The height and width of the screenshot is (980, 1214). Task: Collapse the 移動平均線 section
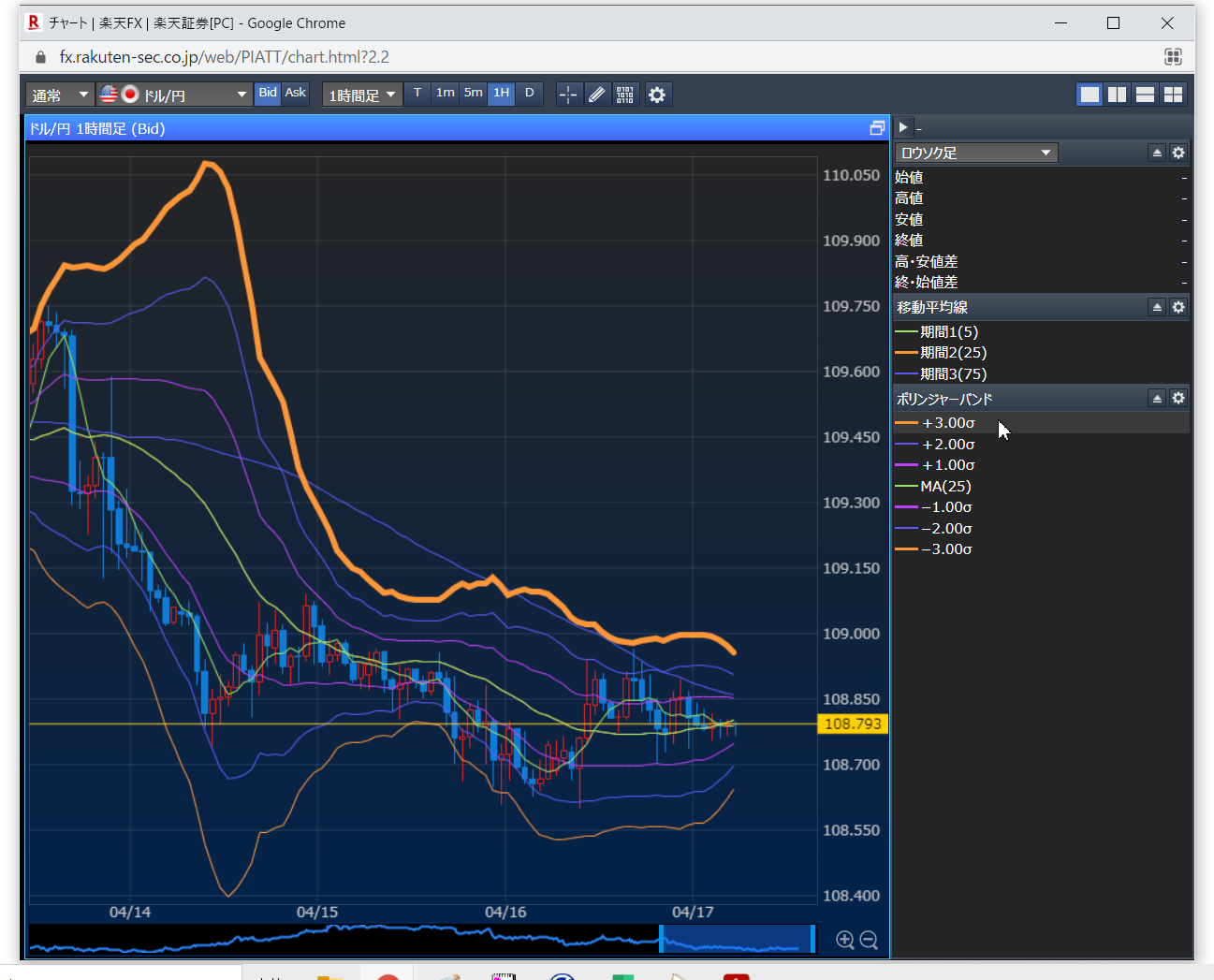pos(1157,307)
